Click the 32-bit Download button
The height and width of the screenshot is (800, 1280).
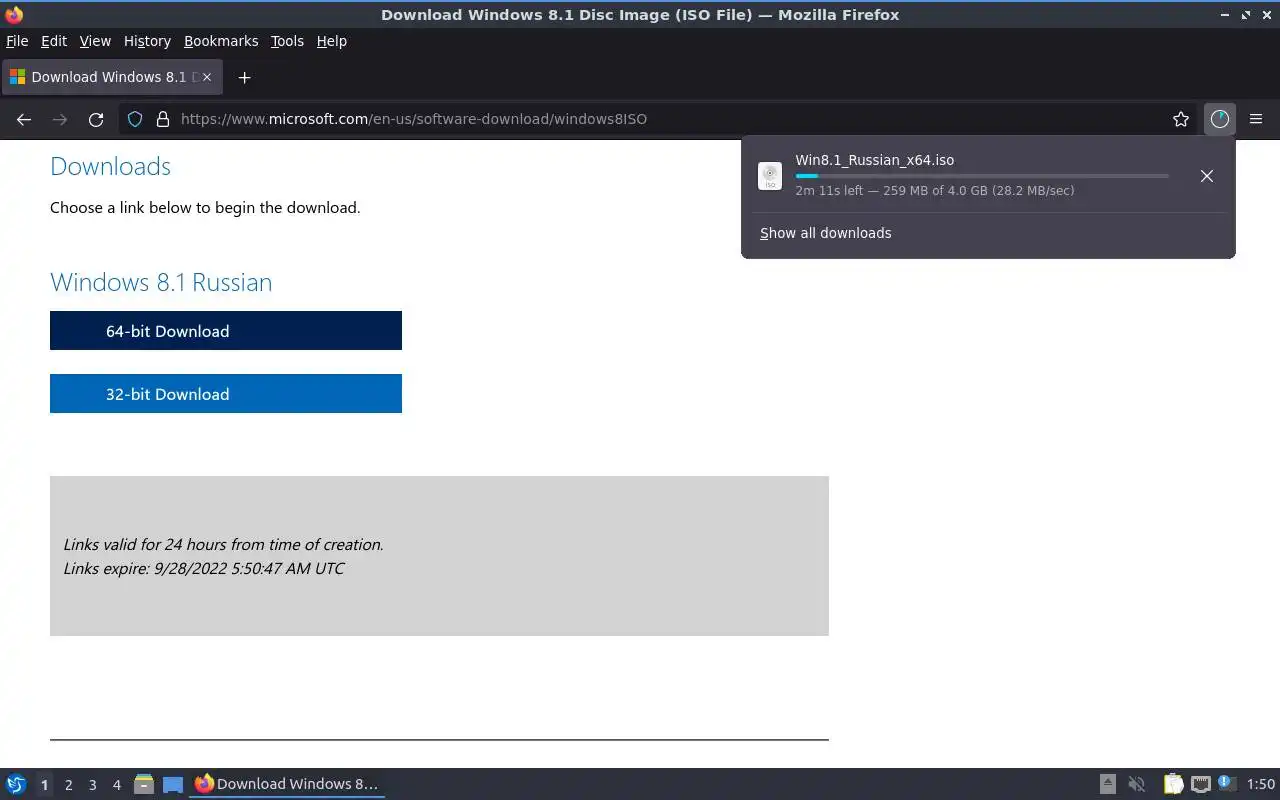pyautogui.click(x=226, y=394)
